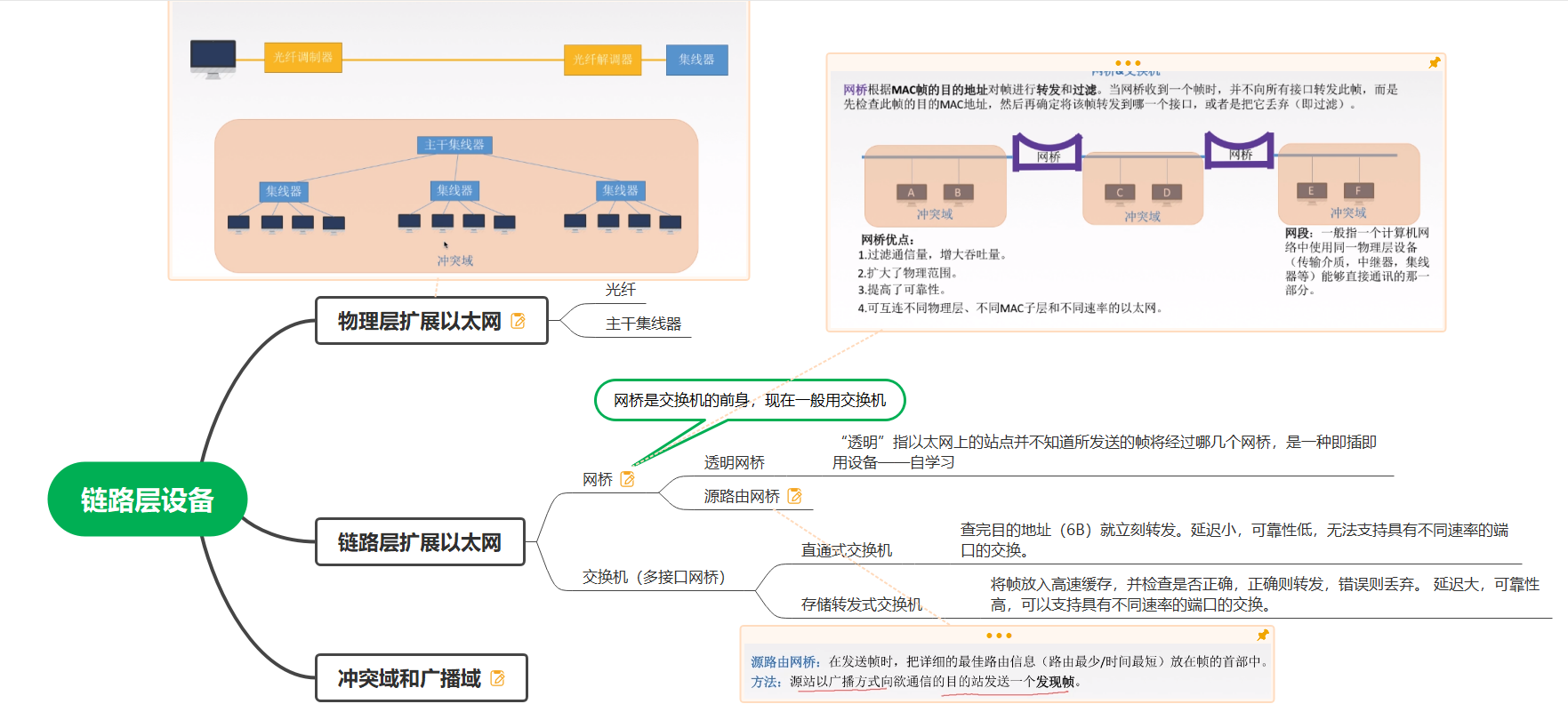
Task: Click 源路由网桥 definition line in bottom note
Action: click(1009, 662)
